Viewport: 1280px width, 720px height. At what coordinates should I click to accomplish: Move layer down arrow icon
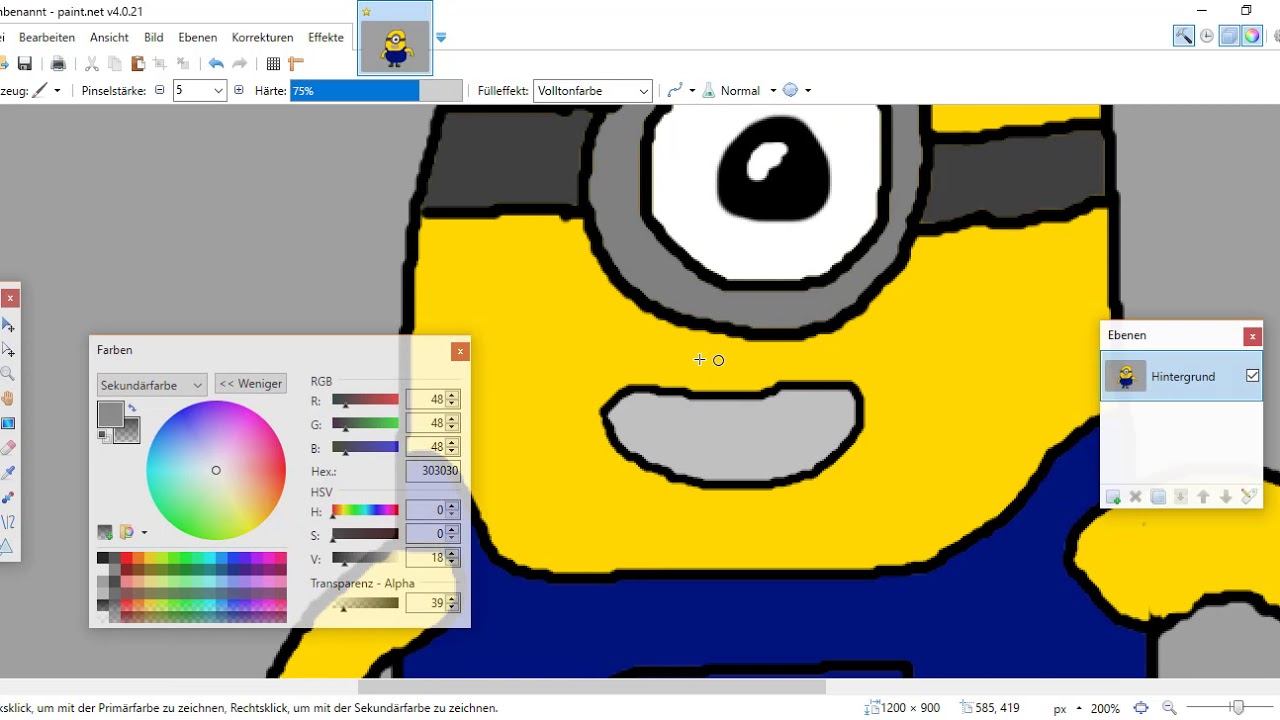pyautogui.click(x=1226, y=496)
